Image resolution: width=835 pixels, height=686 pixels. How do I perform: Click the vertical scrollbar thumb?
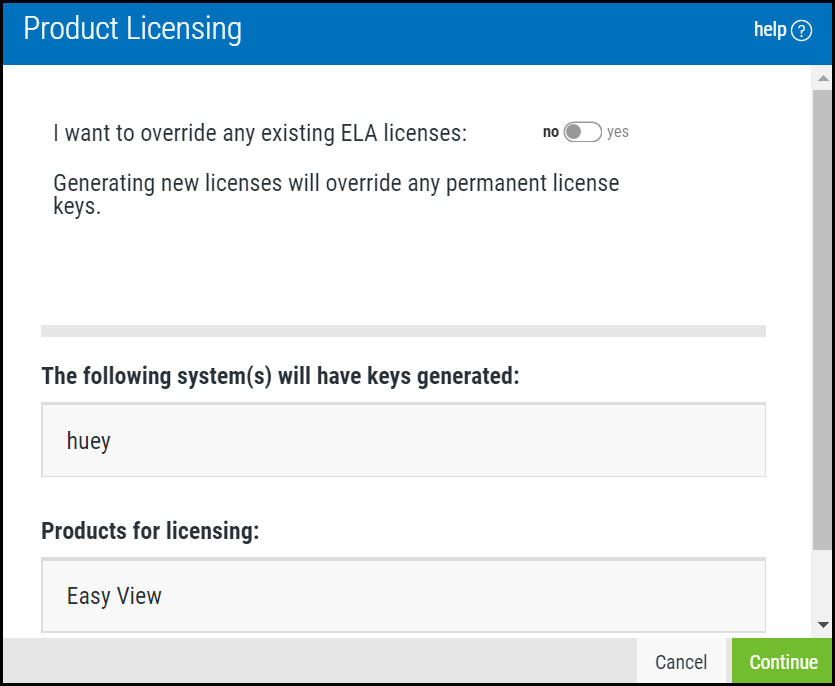pyautogui.click(x=823, y=320)
